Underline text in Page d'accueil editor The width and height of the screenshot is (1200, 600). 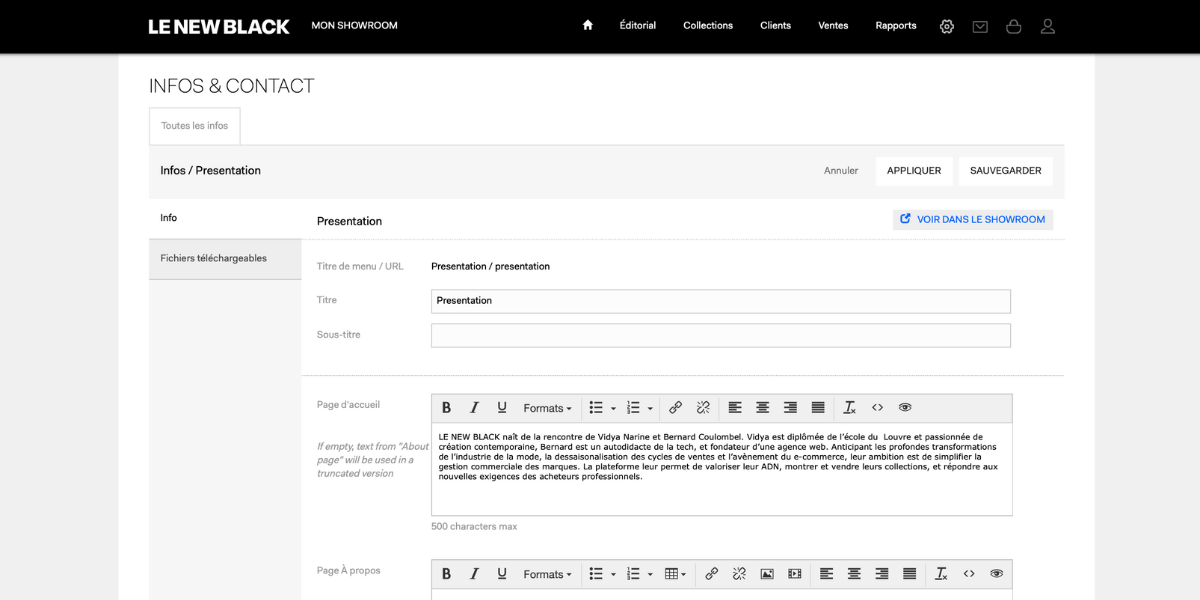coord(502,408)
